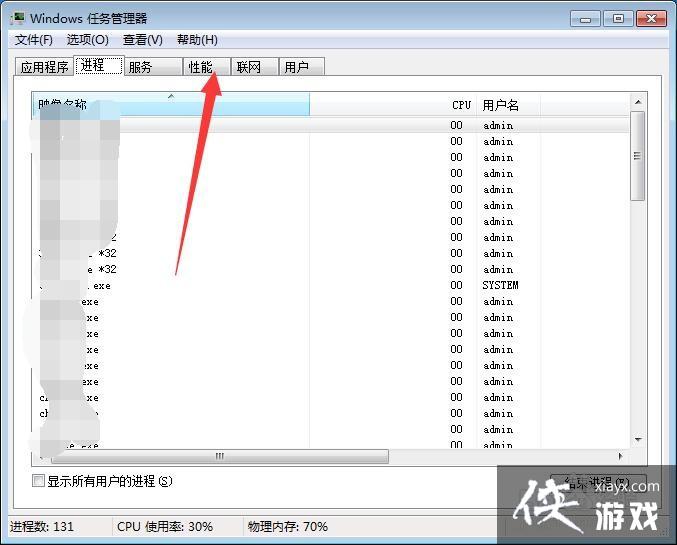Click the vertical scrollbar thumb
The image size is (677, 545).
(x=638, y=156)
